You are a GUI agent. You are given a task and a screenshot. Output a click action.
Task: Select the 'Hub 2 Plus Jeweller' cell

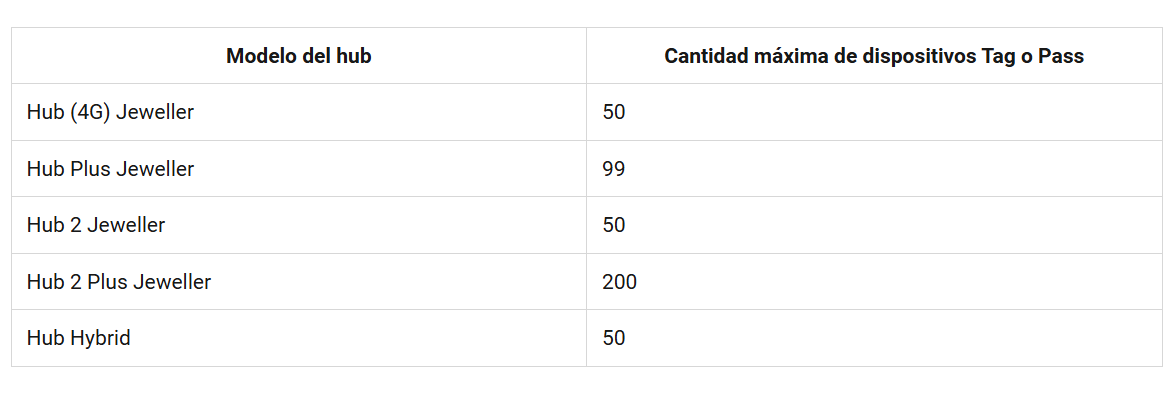[119, 282]
